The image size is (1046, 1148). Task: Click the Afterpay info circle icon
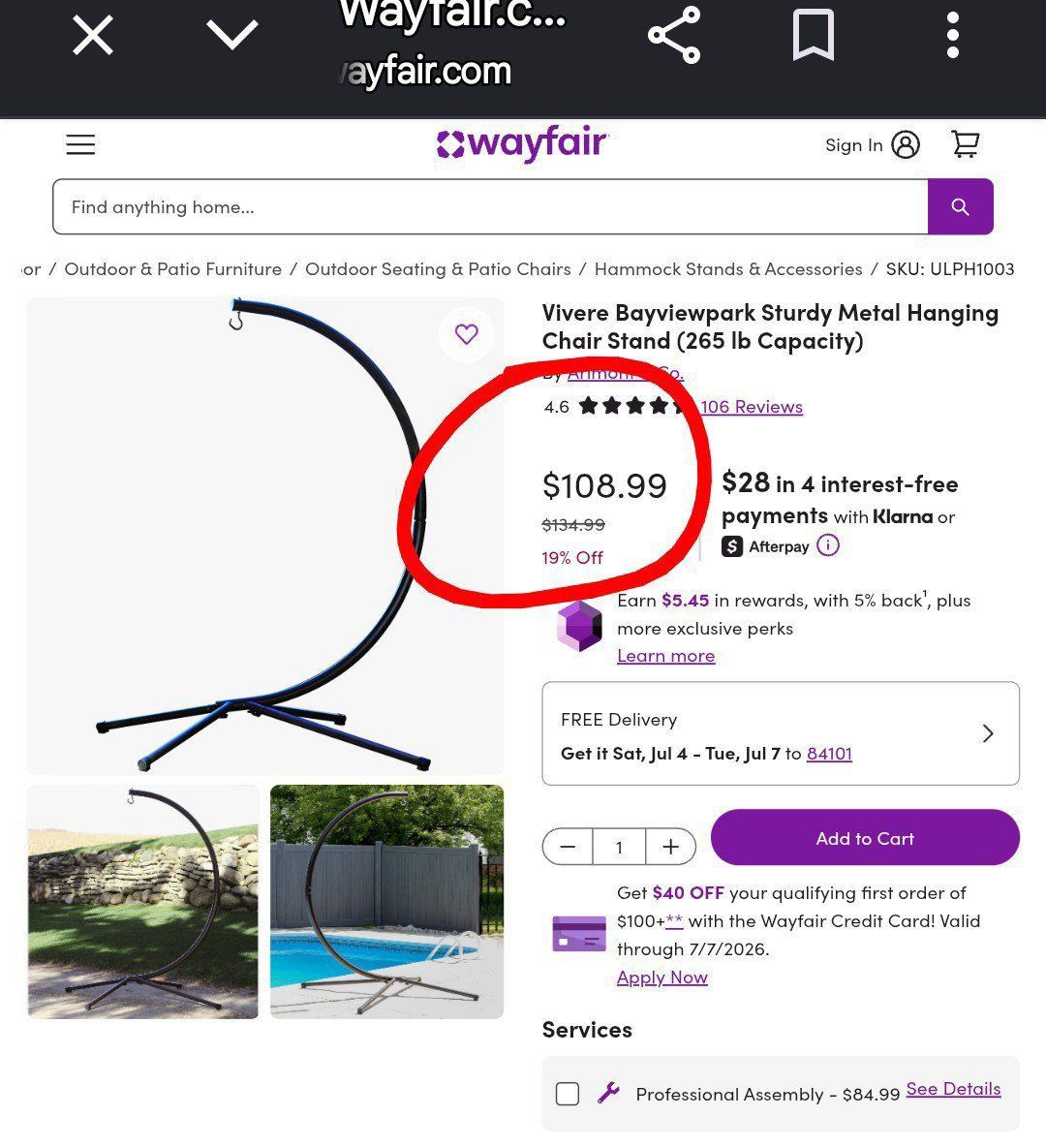[x=828, y=545]
